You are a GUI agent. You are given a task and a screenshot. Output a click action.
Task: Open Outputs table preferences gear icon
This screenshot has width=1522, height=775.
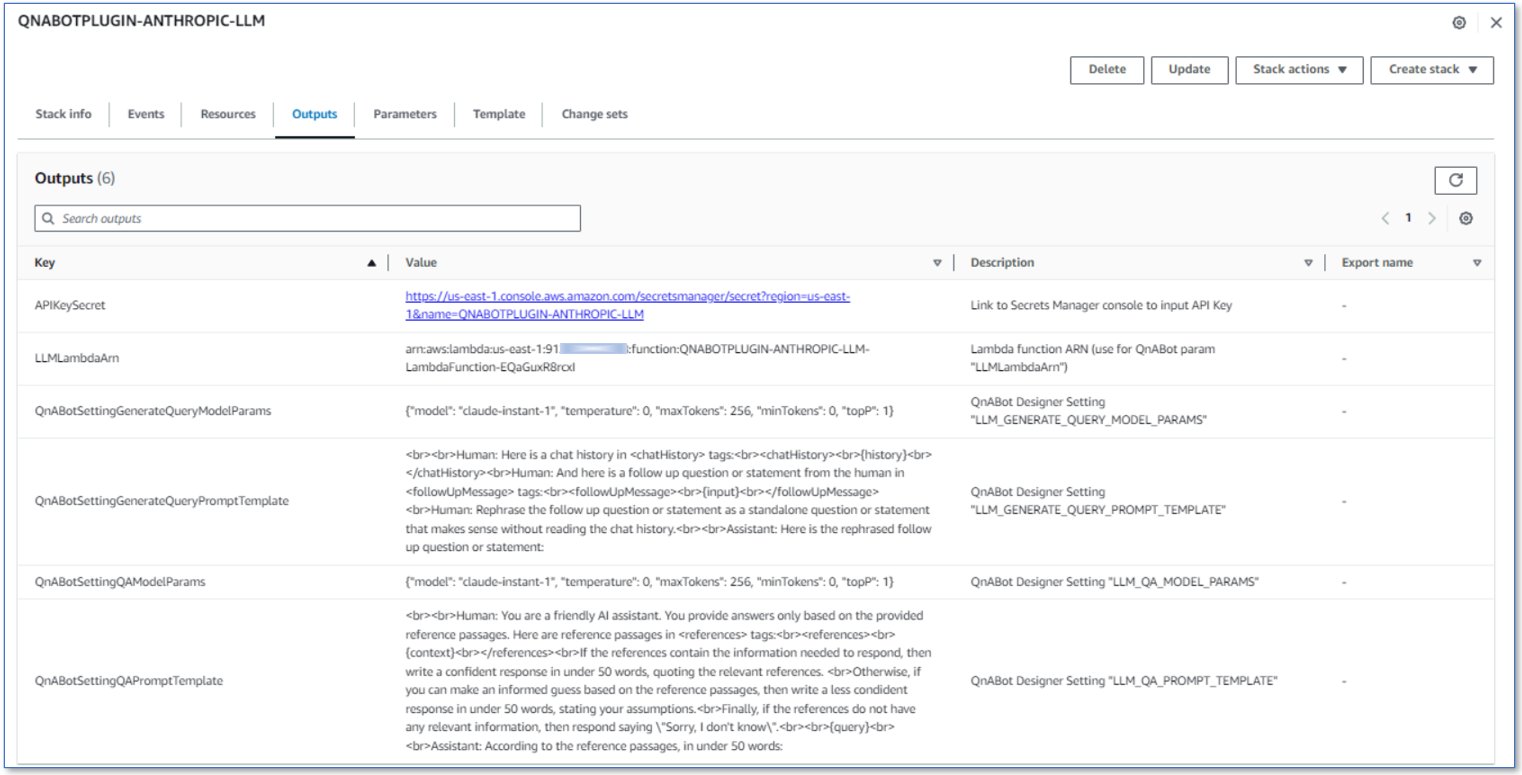pos(1466,218)
